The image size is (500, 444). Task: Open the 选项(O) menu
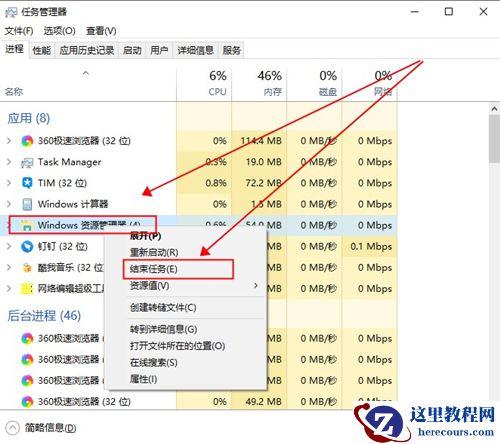pyautogui.click(x=60, y=31)
